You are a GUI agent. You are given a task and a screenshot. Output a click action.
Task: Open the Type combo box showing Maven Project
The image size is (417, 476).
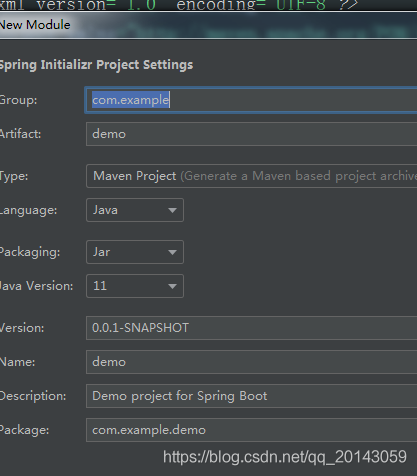[251, 176]
